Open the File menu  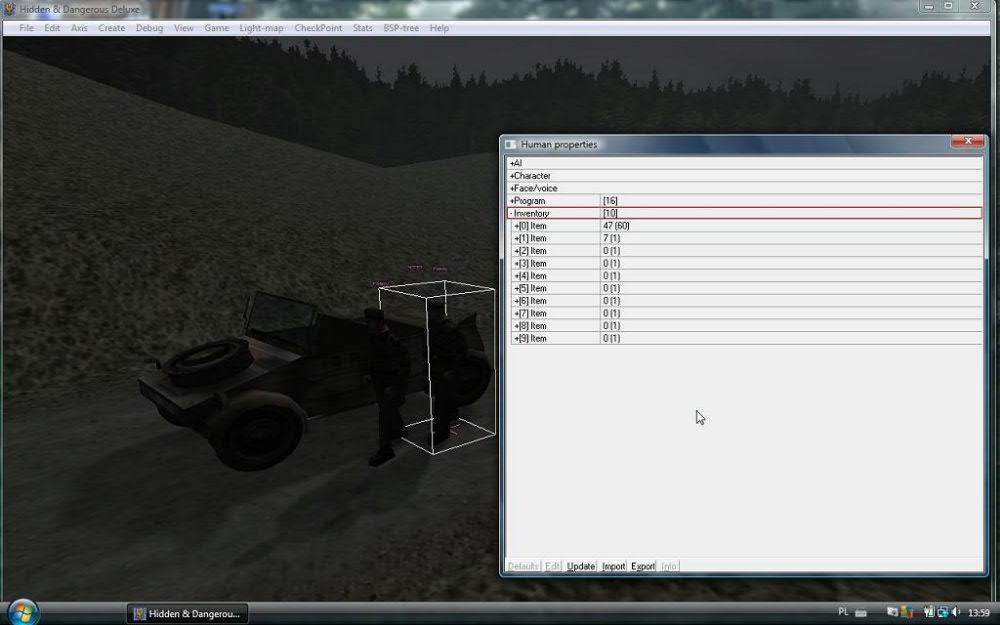tap(26, 28)
